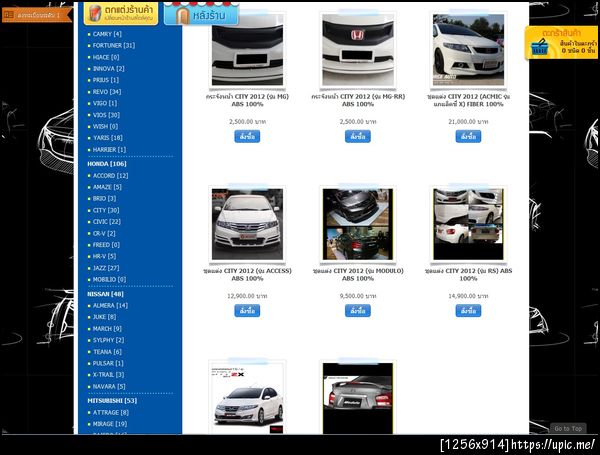Open the HONDA [106] brand heading
The height and width of the screenshot is (455, 600).
(x=107, y=164)
